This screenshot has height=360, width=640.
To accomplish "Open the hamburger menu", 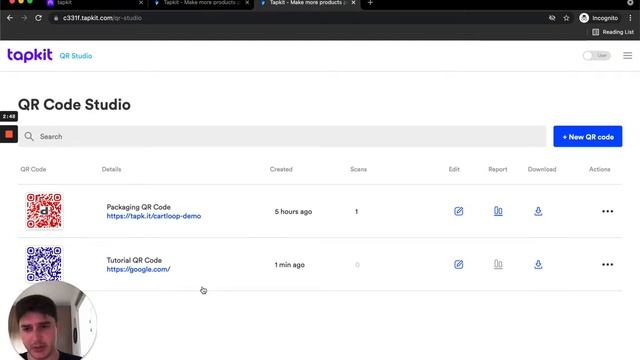I will point(627,56).
